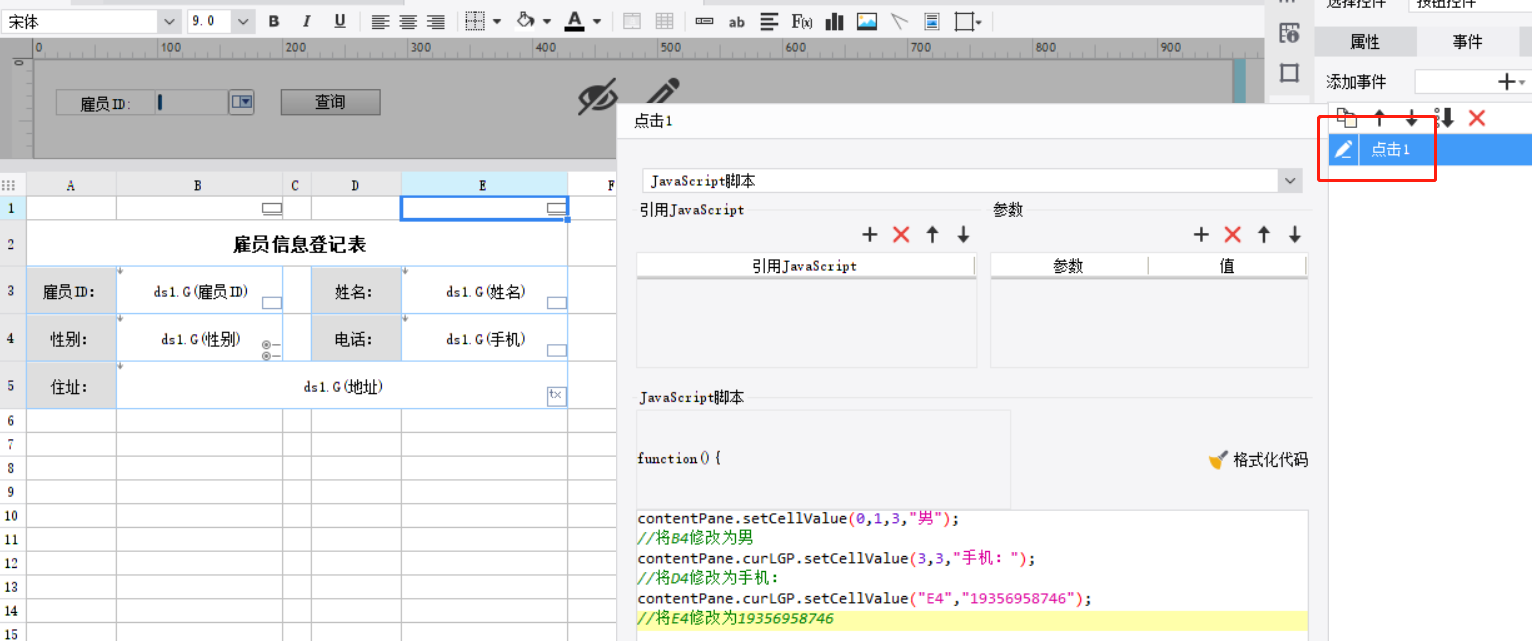Insert formula F(x) element
Image resolution: width=1532 pixels, height=641 pixels.
point(802,21)
